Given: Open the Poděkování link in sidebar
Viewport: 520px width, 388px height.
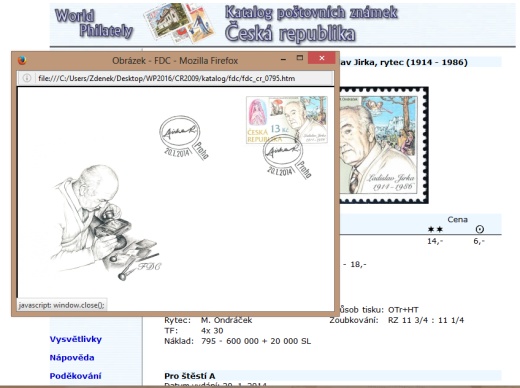Looking at the screenshot, I should click(x=75, y=376).
